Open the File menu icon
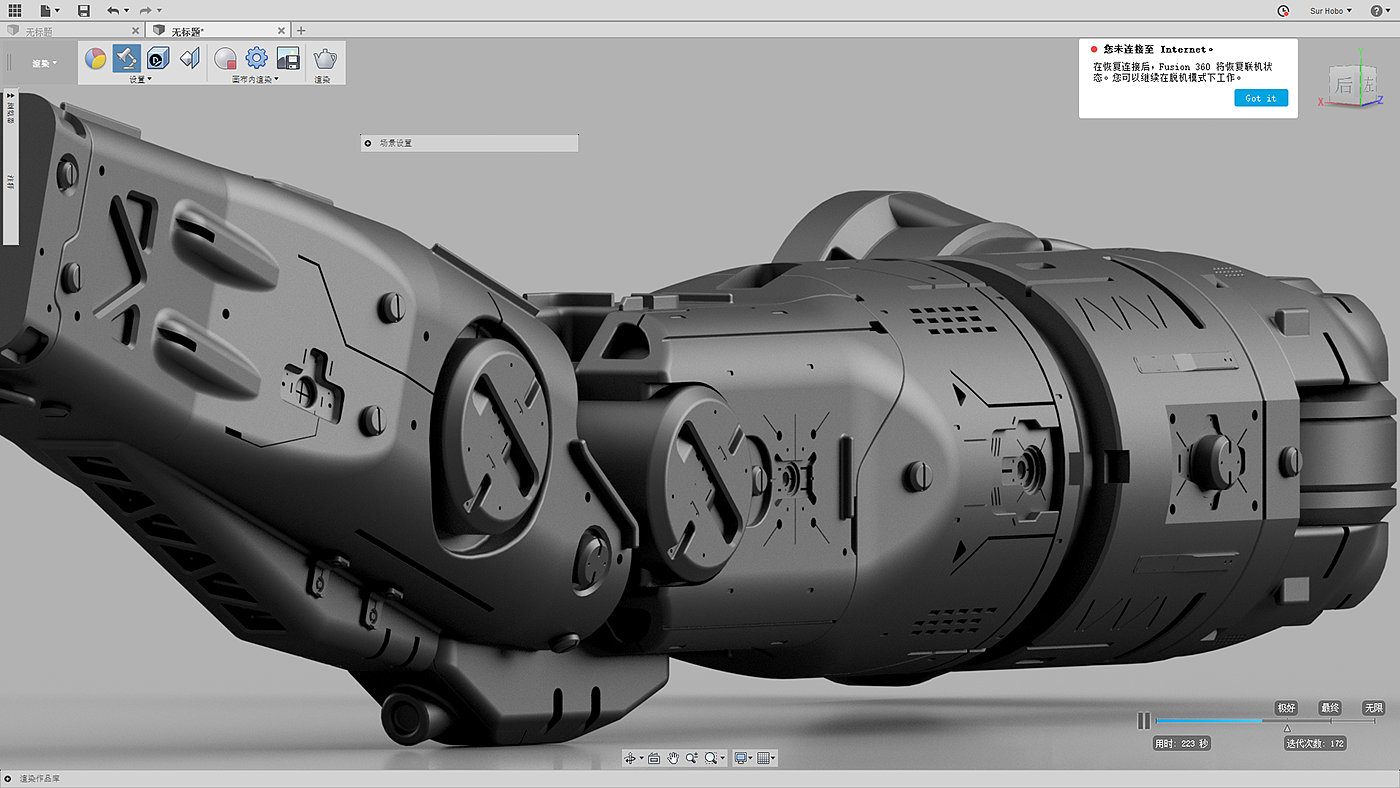The width and height of the screenshot is (1400, 788). pos(49,10)
